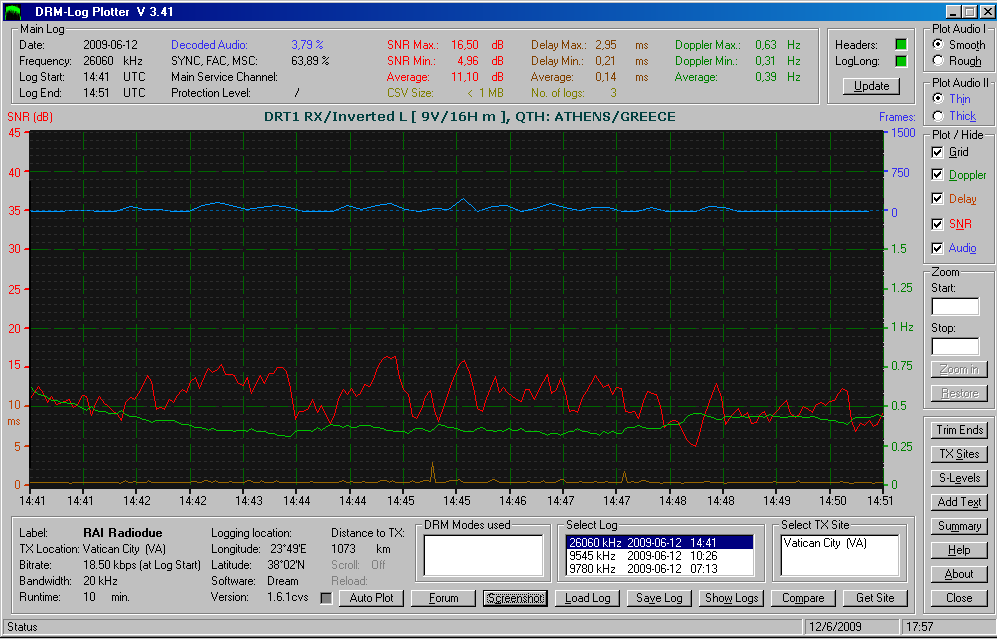The image size is (997, 639).
Task: Click the Close button in right panel
Action: click(959, 598)
